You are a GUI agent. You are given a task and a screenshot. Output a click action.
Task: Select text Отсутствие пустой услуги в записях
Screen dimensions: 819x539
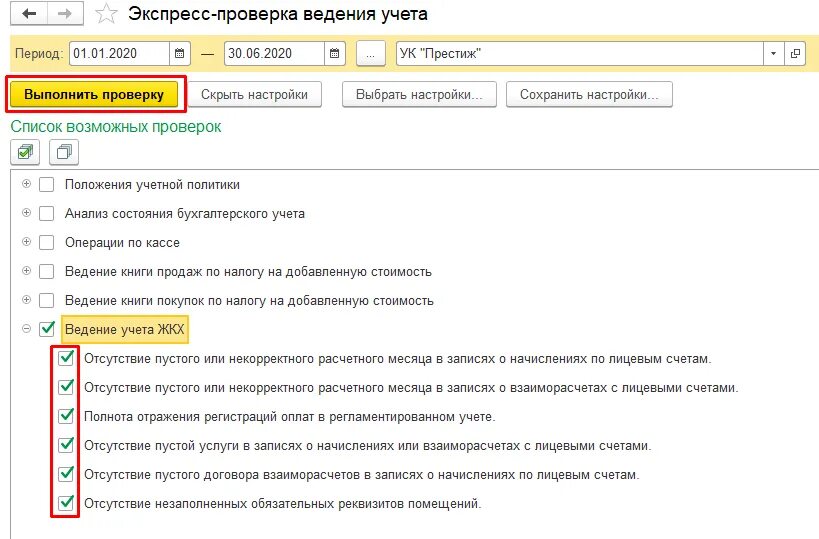pos(368,446)
